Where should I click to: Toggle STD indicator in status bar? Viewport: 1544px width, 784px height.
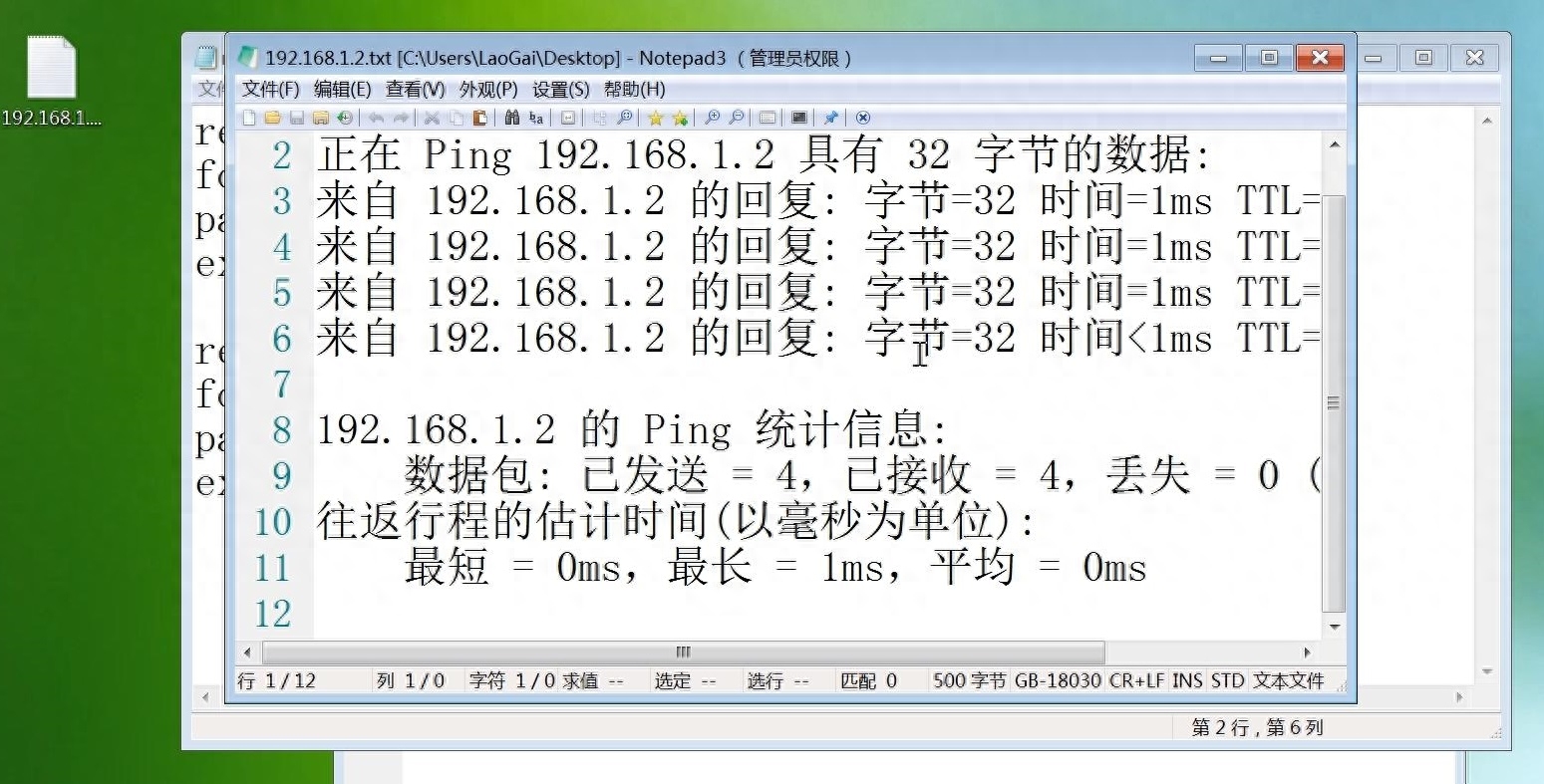coord(1227,680)
